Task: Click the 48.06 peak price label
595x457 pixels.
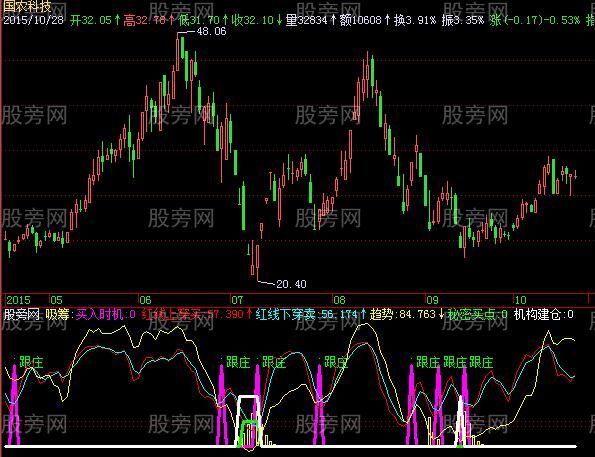Action: pos(211,32)
